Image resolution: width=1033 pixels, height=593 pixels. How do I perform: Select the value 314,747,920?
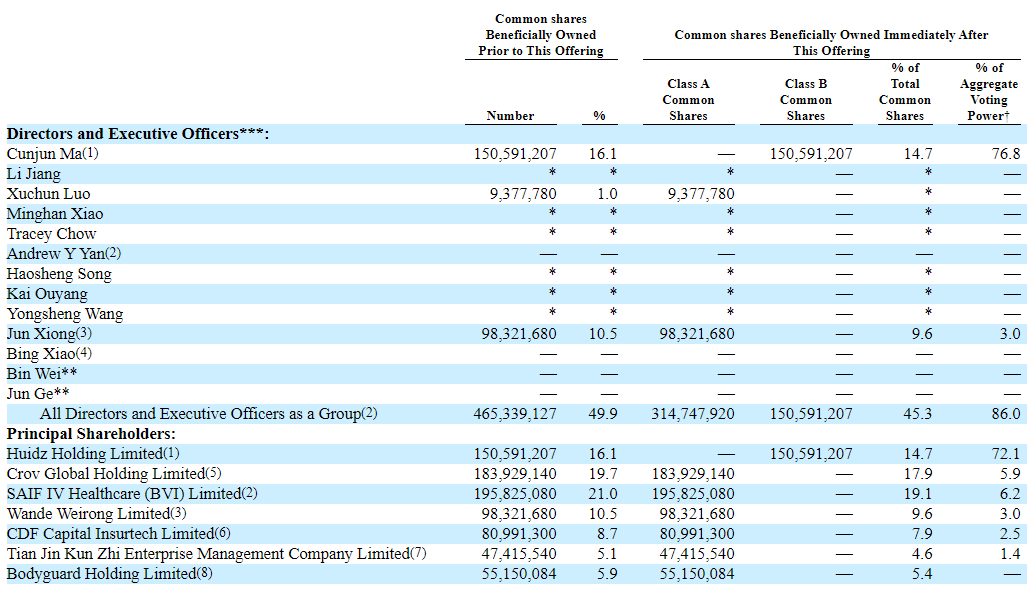693,414
